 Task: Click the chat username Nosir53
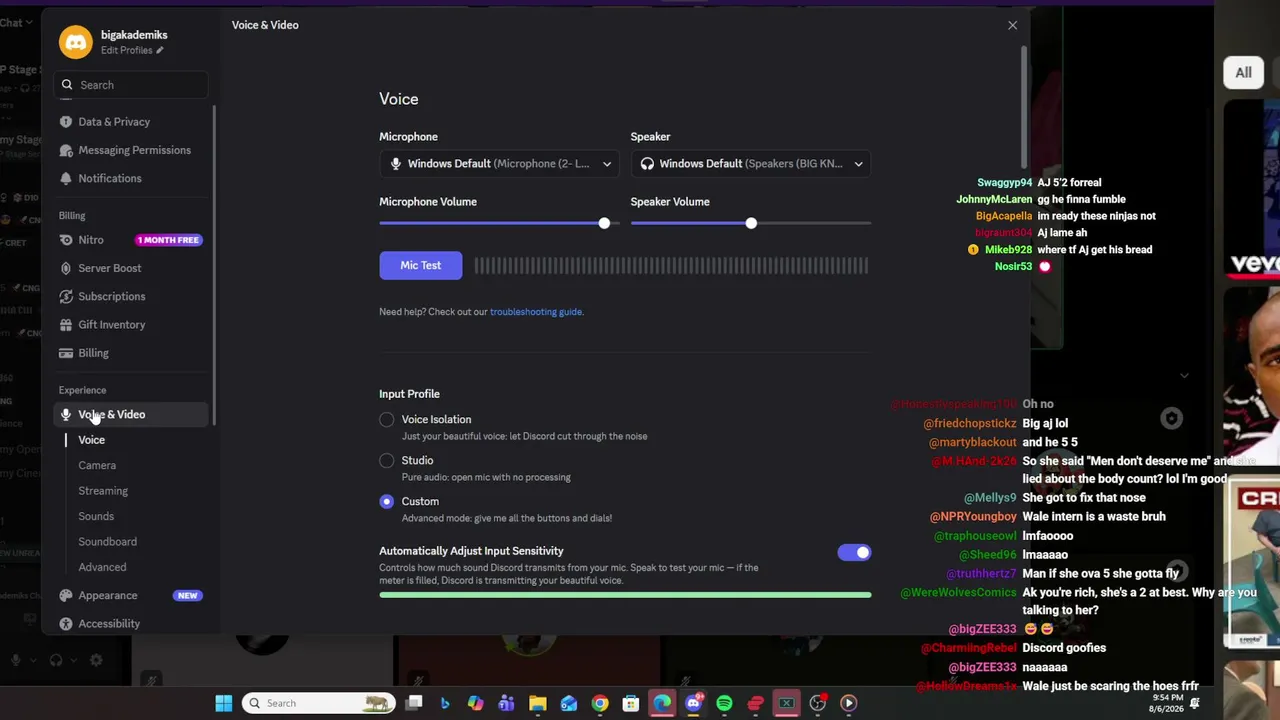tap(1013, 267)
